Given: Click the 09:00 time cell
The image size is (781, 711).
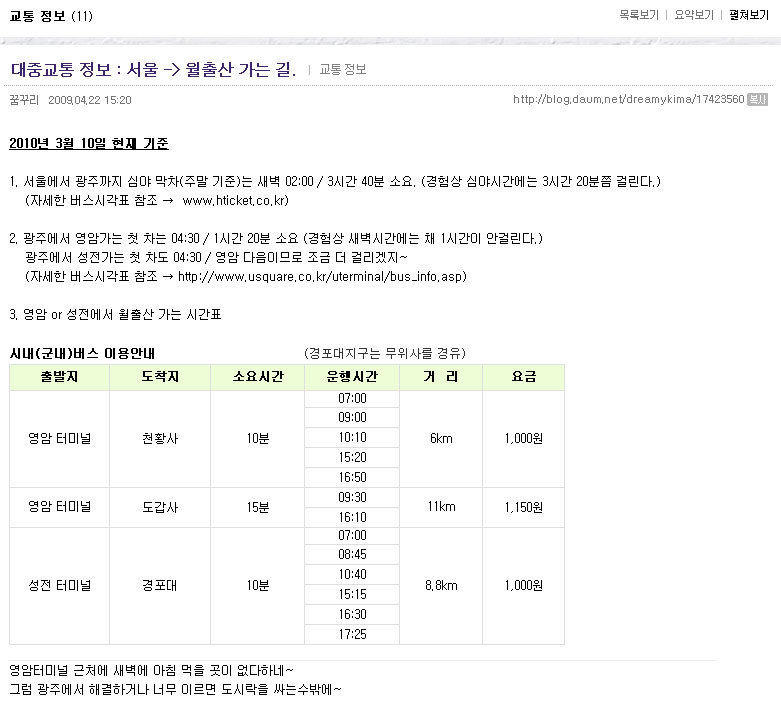Looking at the screenshot, I should pyautogui.click(x=352, y=418).
